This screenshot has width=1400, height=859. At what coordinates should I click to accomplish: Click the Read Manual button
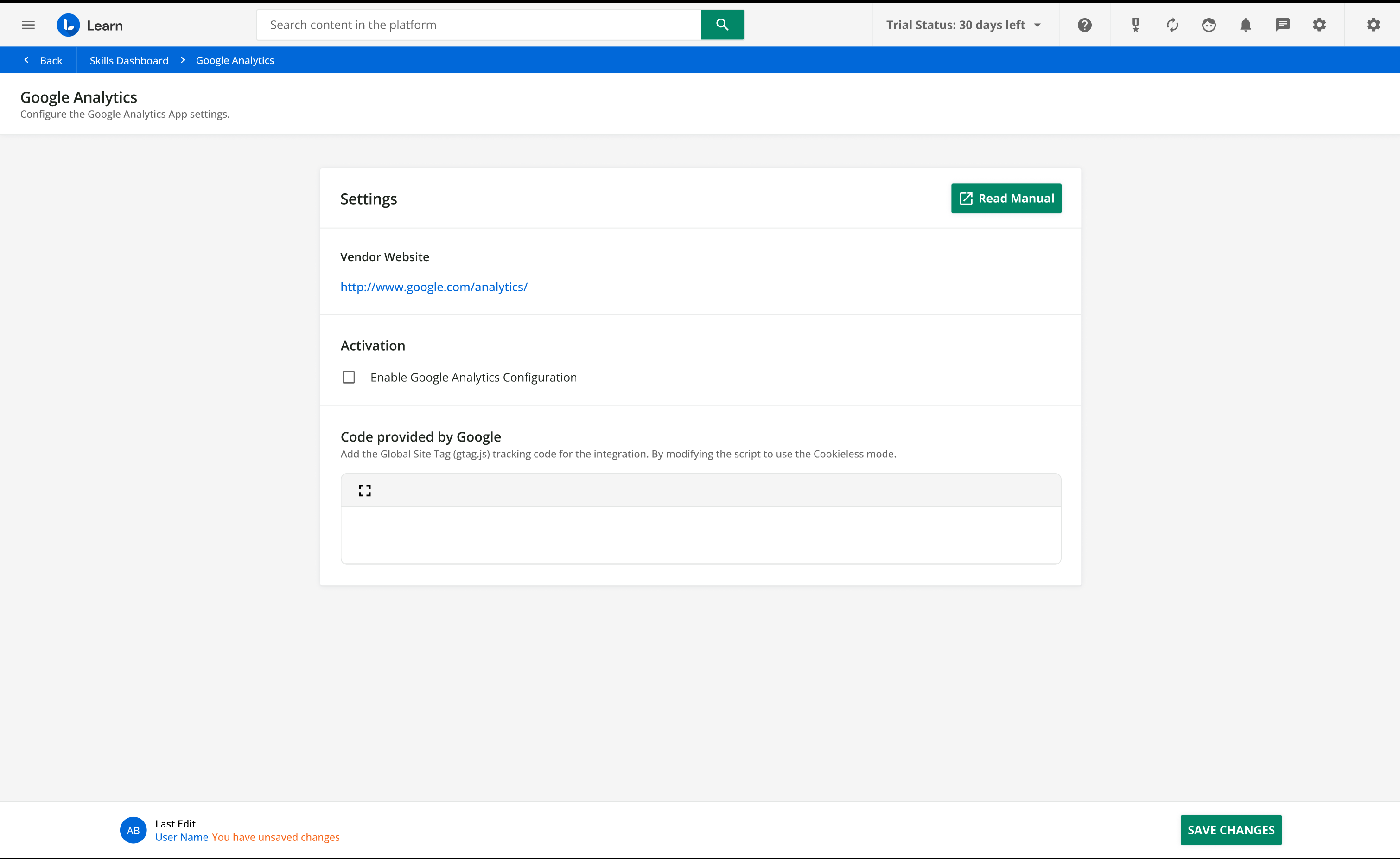click(x=1005, y=199)
